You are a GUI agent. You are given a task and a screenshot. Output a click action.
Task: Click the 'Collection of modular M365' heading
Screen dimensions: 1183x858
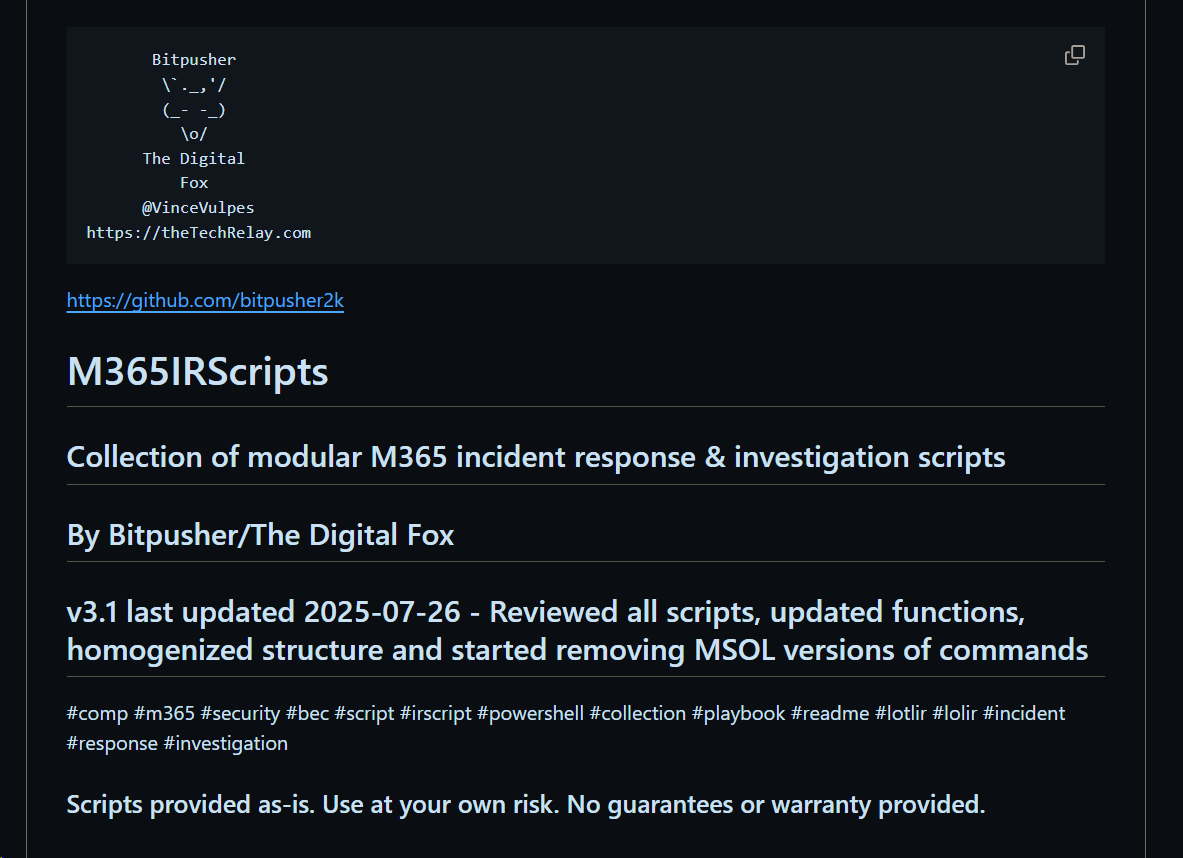(535, 457)
